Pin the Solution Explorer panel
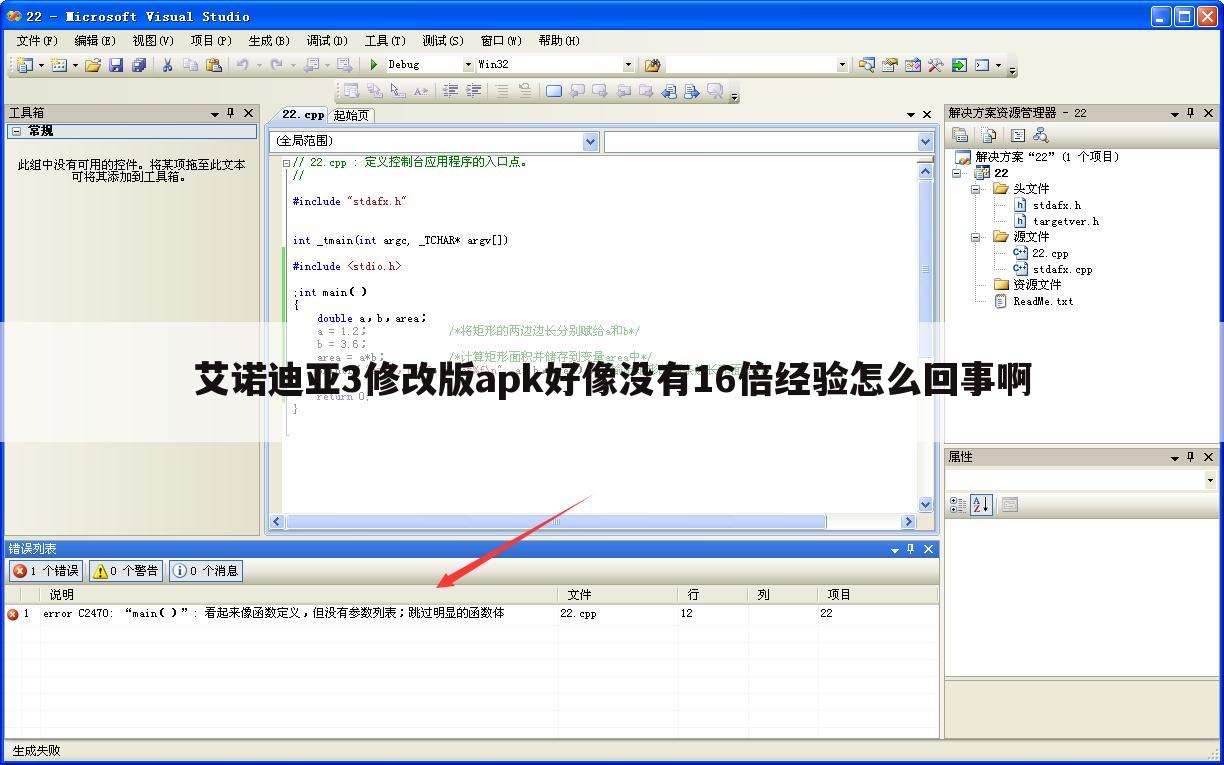Screen dimensions: 1224x765 (x=1190, y=113)
